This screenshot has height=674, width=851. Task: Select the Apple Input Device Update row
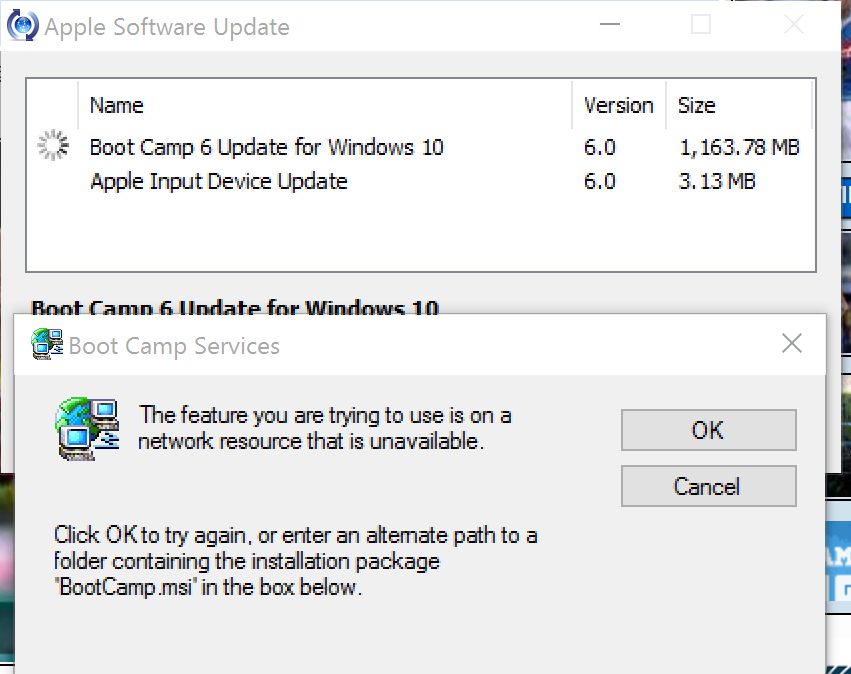[x=219, y=181]
